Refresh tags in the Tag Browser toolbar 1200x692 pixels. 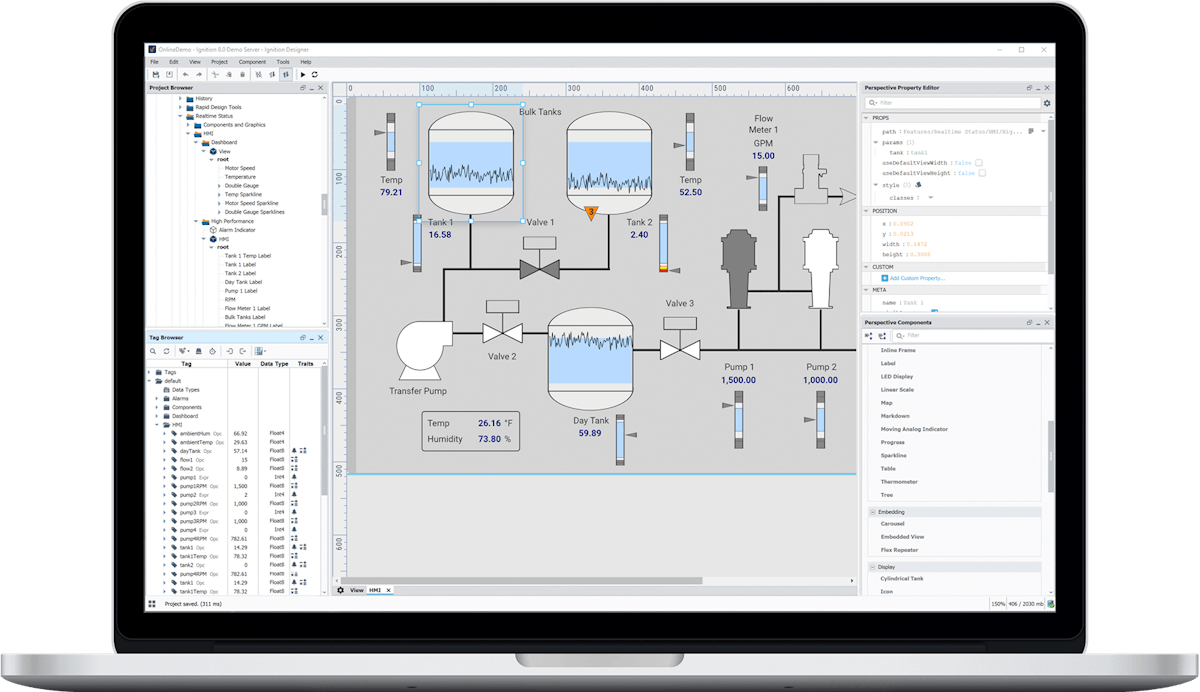point(167,350)
